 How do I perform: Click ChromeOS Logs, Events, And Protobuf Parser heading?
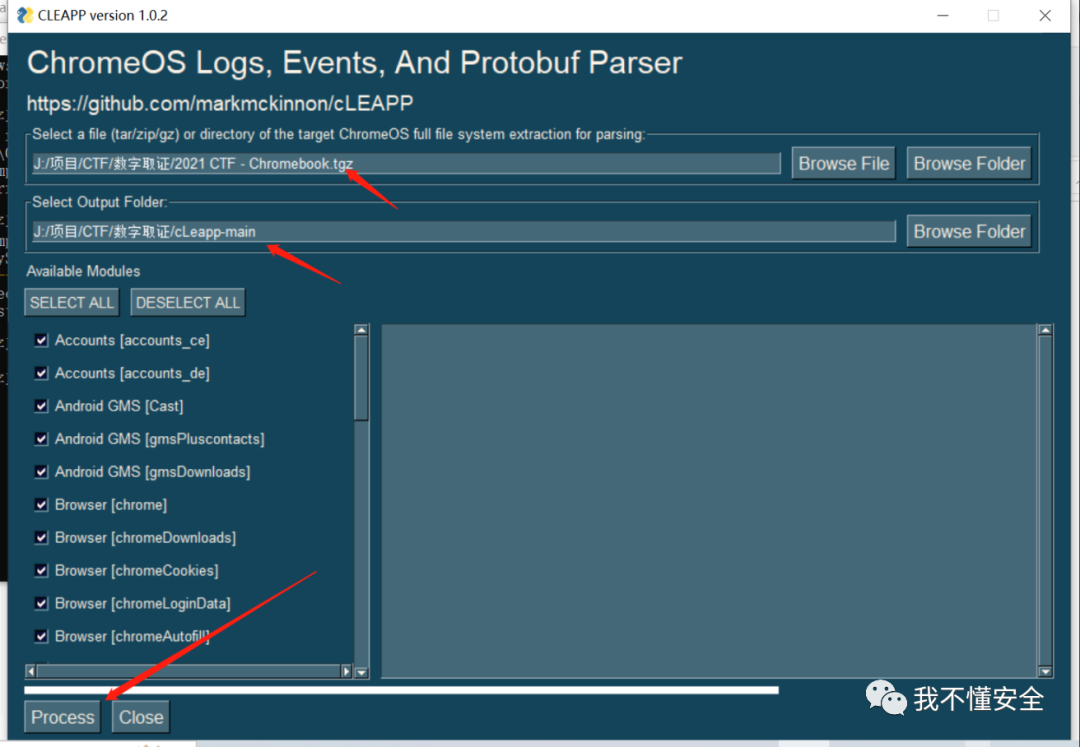tap(354, 63)
